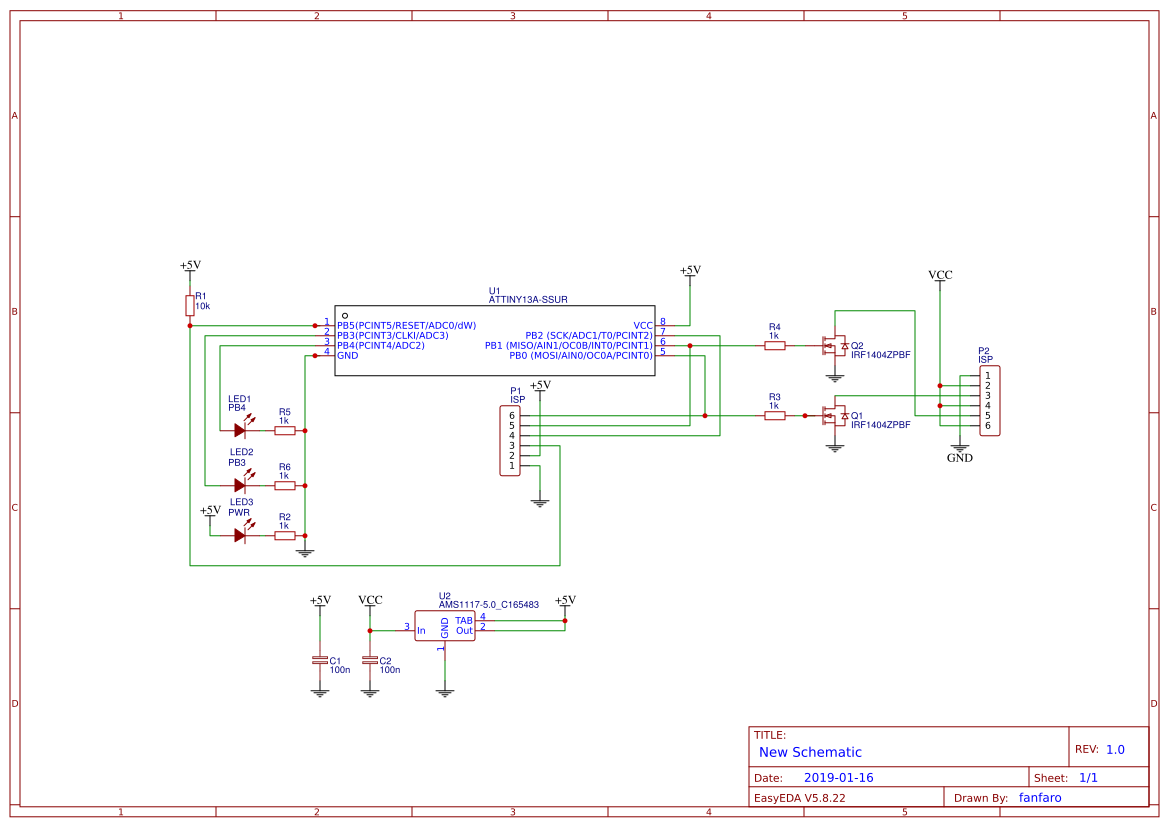
Task: Select MOSFET Q2 IRF1404ZPBF symbol
Action: point(835,345)
